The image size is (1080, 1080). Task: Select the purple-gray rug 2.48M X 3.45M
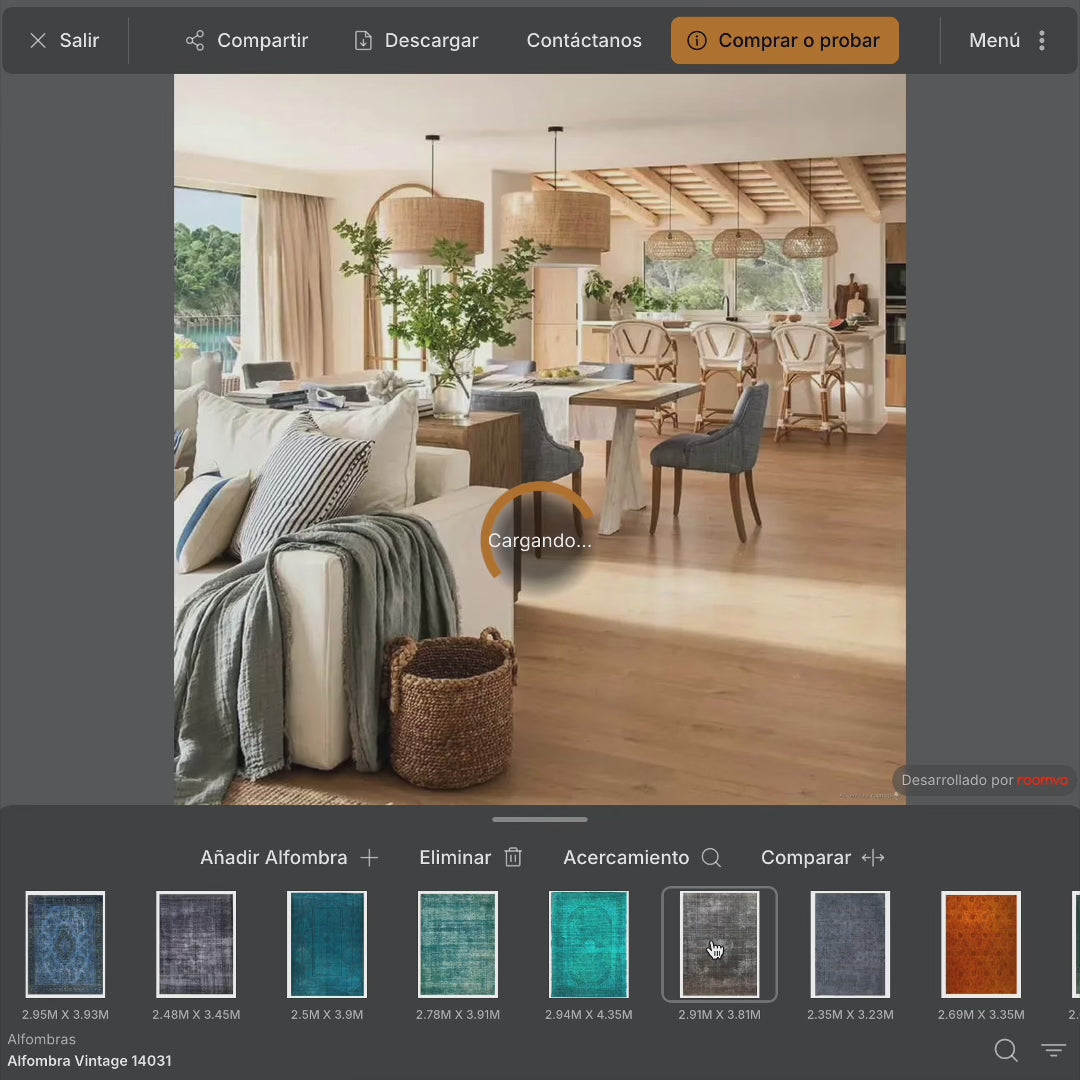click(x=196, y=944)
